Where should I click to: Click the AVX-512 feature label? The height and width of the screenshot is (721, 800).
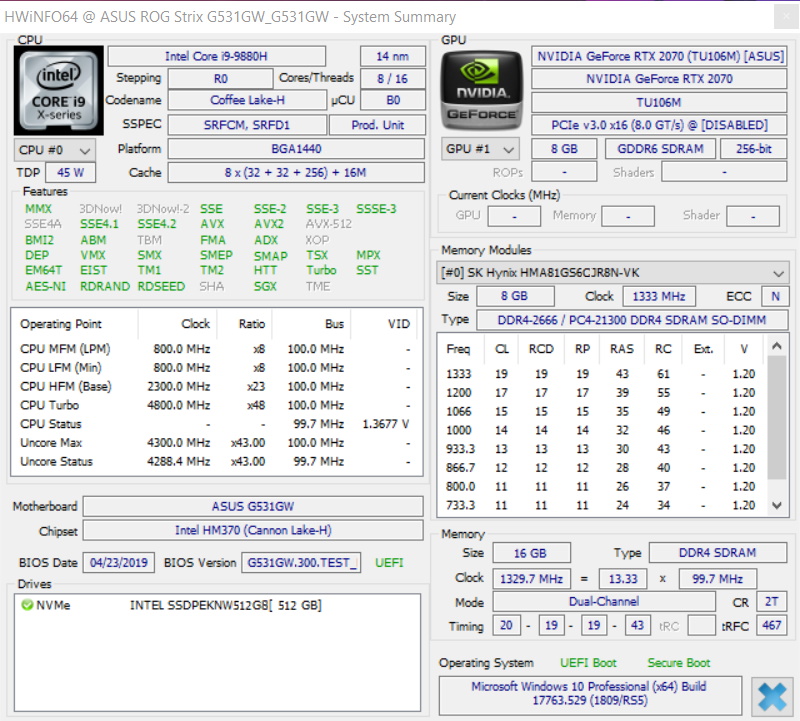328,224
